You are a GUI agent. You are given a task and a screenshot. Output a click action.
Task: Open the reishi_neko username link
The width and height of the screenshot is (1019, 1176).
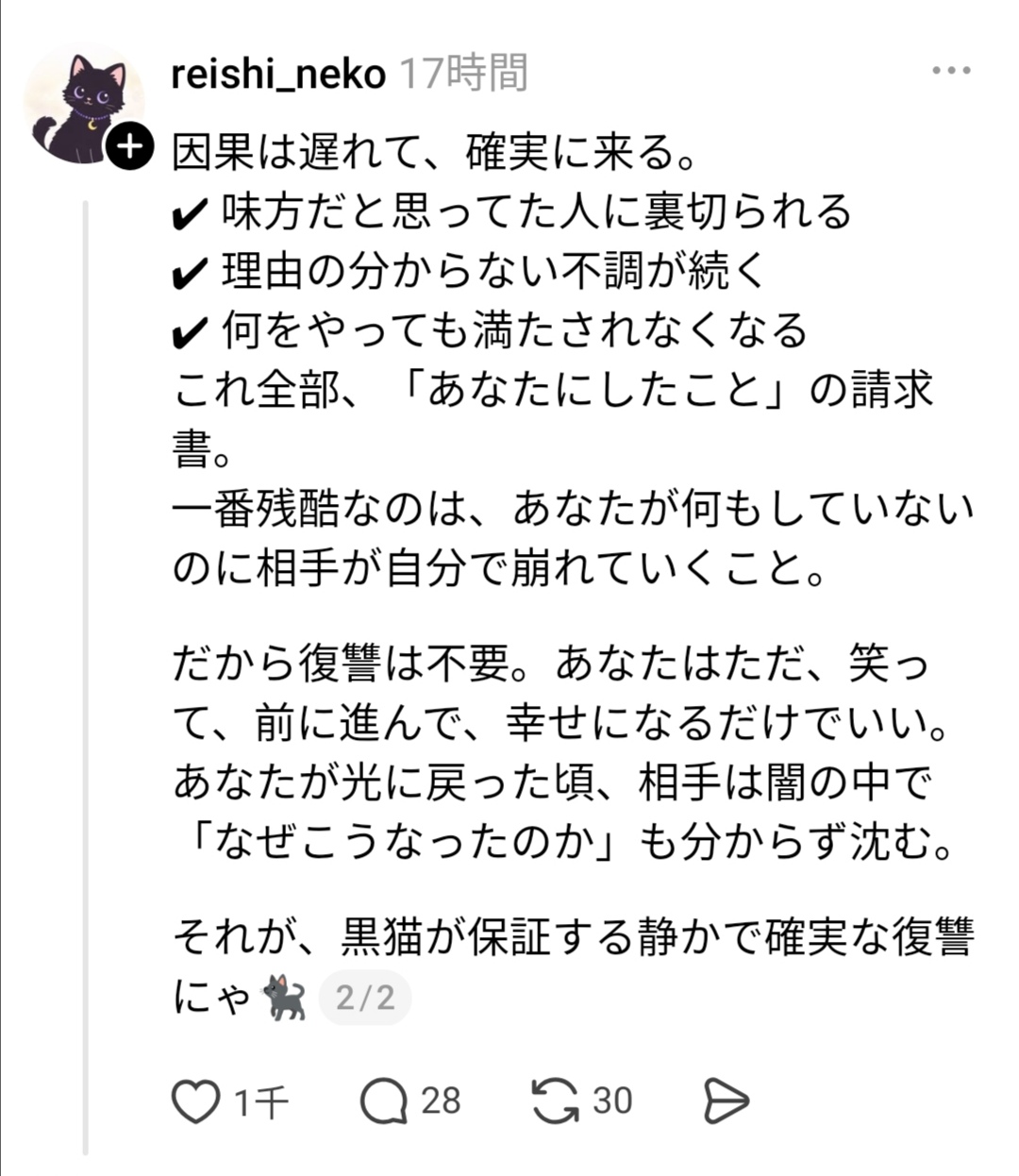[278, 74]
